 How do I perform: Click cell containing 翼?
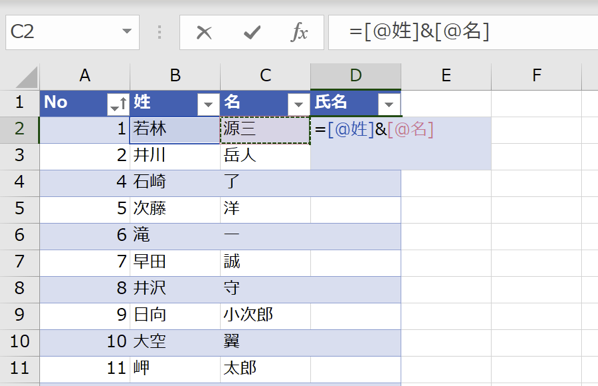click(265, 343)
